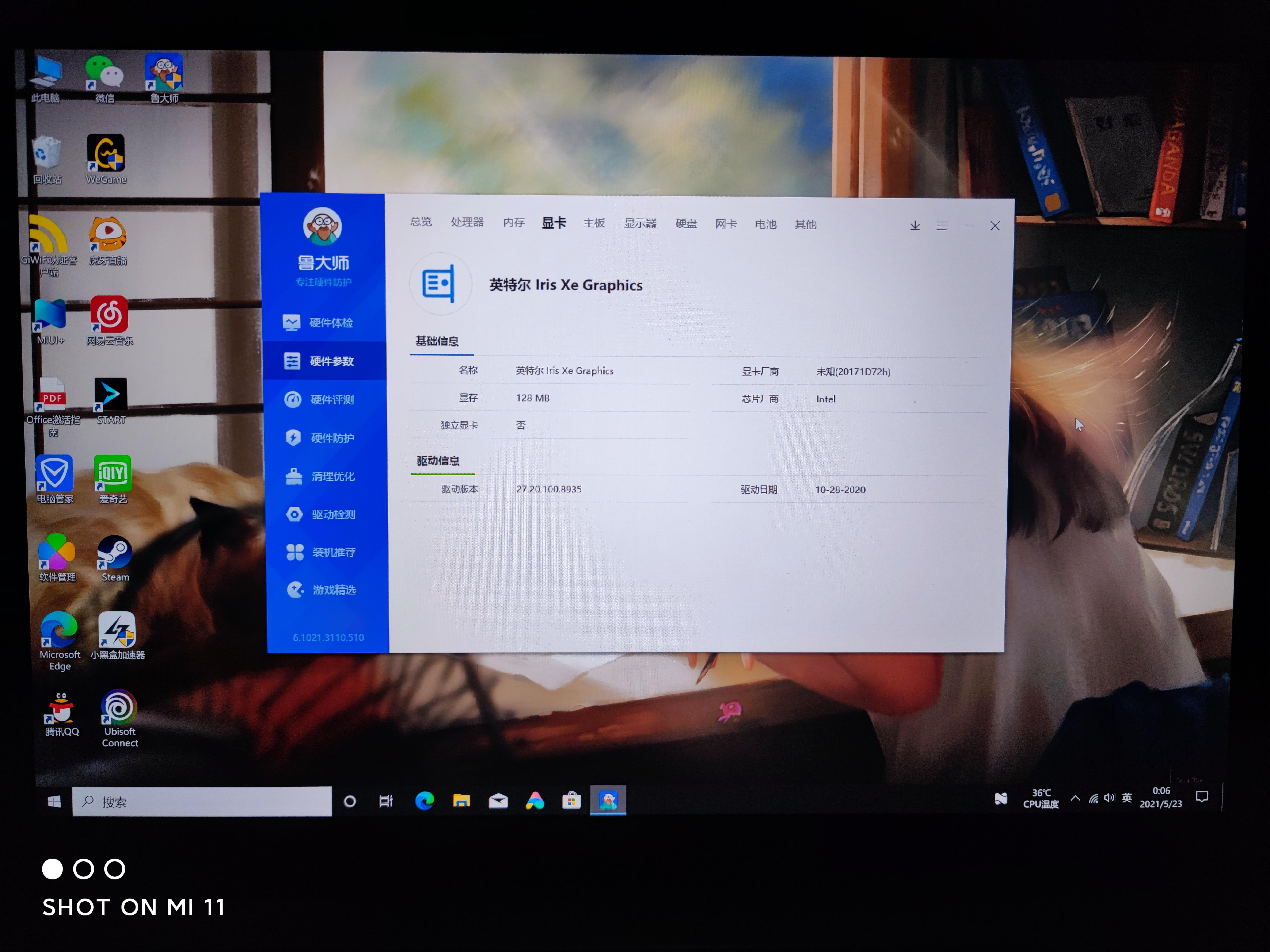Click the taskbar 搜索 box

click(202, 802)
